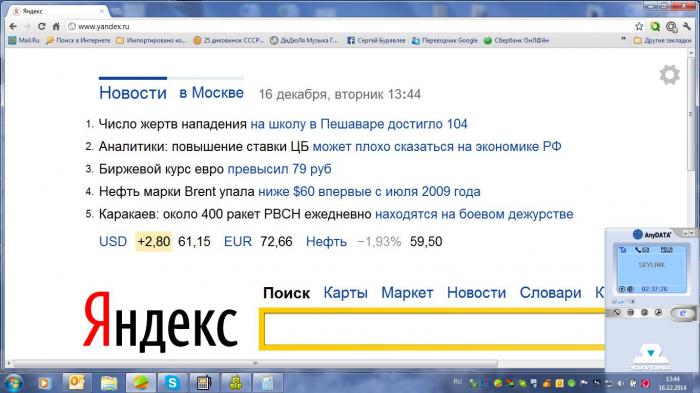The height and width of the screenshot is (393, 700).
Task: Open the Другие закладки folder
Action: click(662, 40)
